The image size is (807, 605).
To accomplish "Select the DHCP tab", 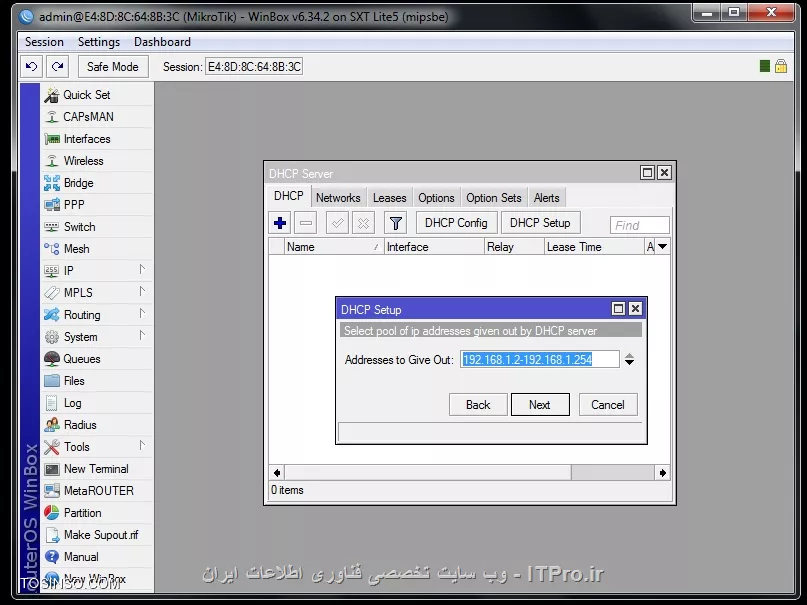I will tap(289, 197).
